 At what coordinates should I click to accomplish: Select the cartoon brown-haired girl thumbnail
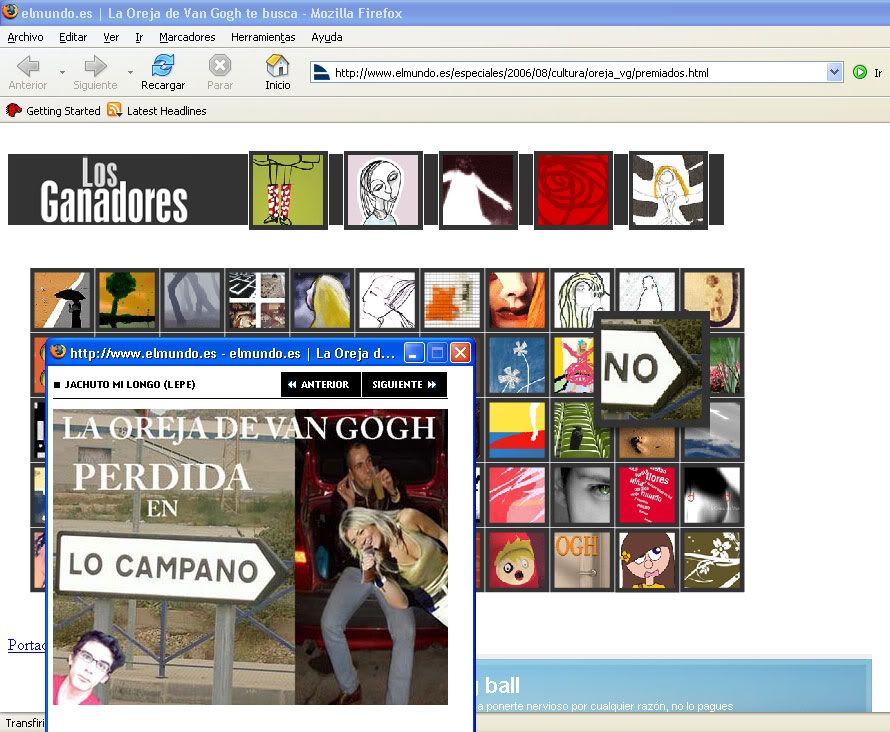647,560
